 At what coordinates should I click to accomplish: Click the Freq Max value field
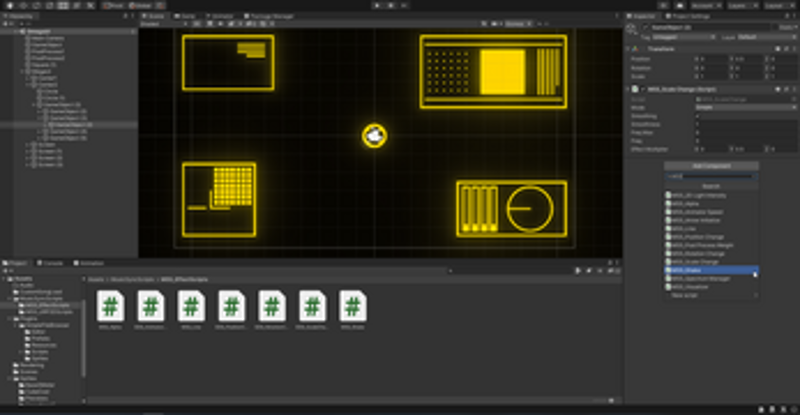(746, 133)
